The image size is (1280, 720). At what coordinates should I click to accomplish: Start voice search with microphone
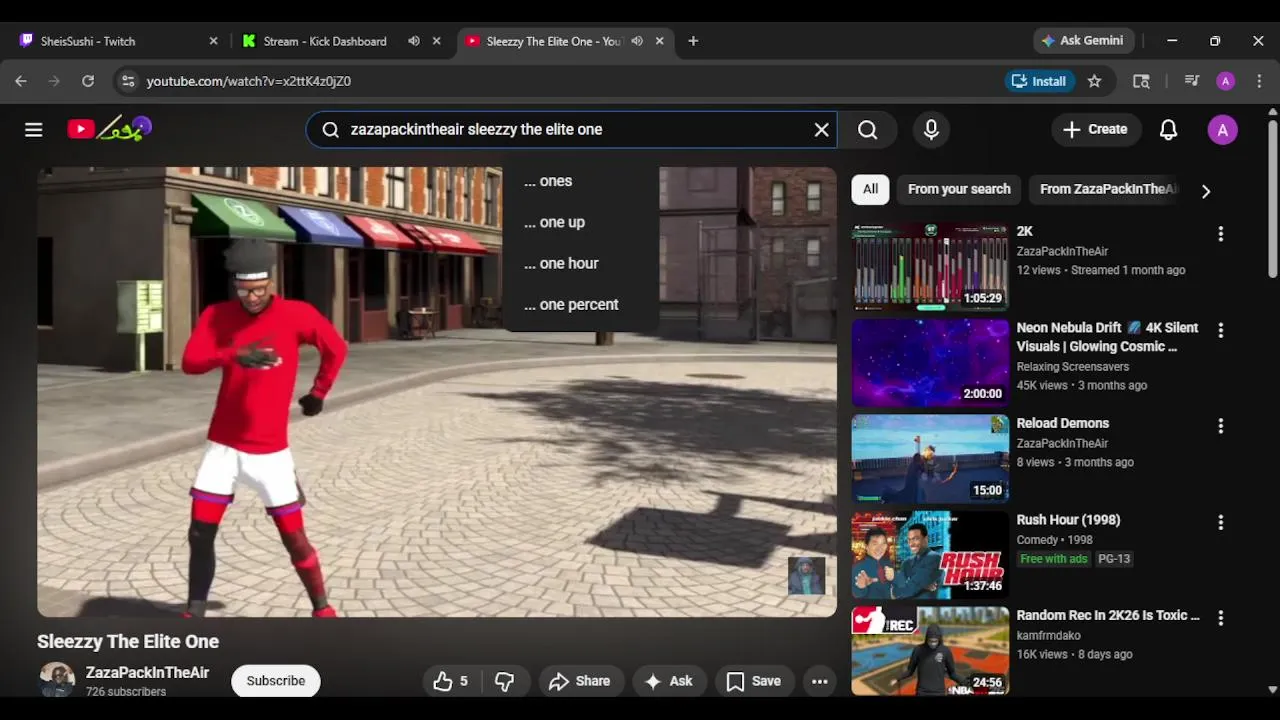pyautogui.click(x=931, y=130)
